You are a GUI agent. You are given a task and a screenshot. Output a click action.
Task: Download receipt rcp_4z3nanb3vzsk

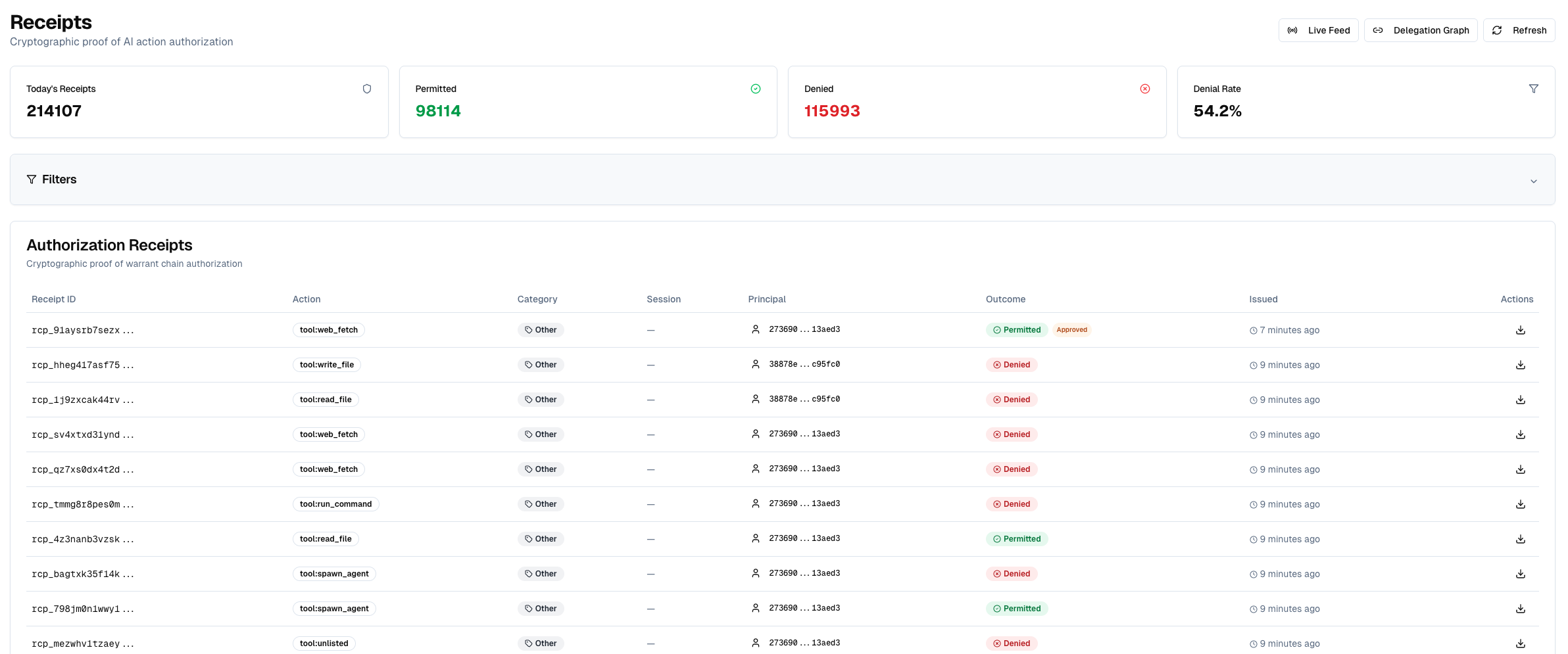click(x=1521, y=539)
